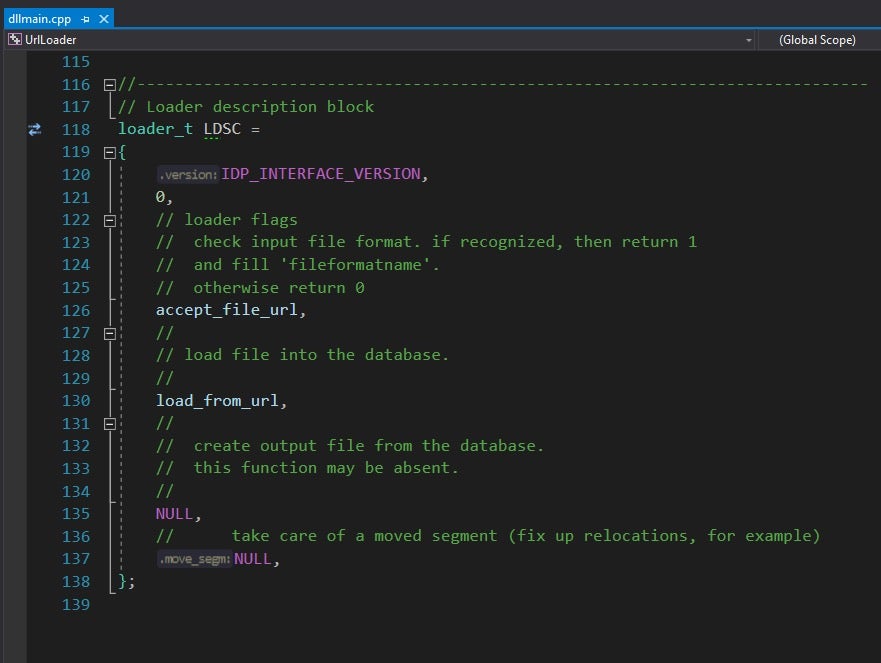The height and width of the screenshot is (663, 881).
Task: Open the Global Scope dropdown
Action: point(817,40)
